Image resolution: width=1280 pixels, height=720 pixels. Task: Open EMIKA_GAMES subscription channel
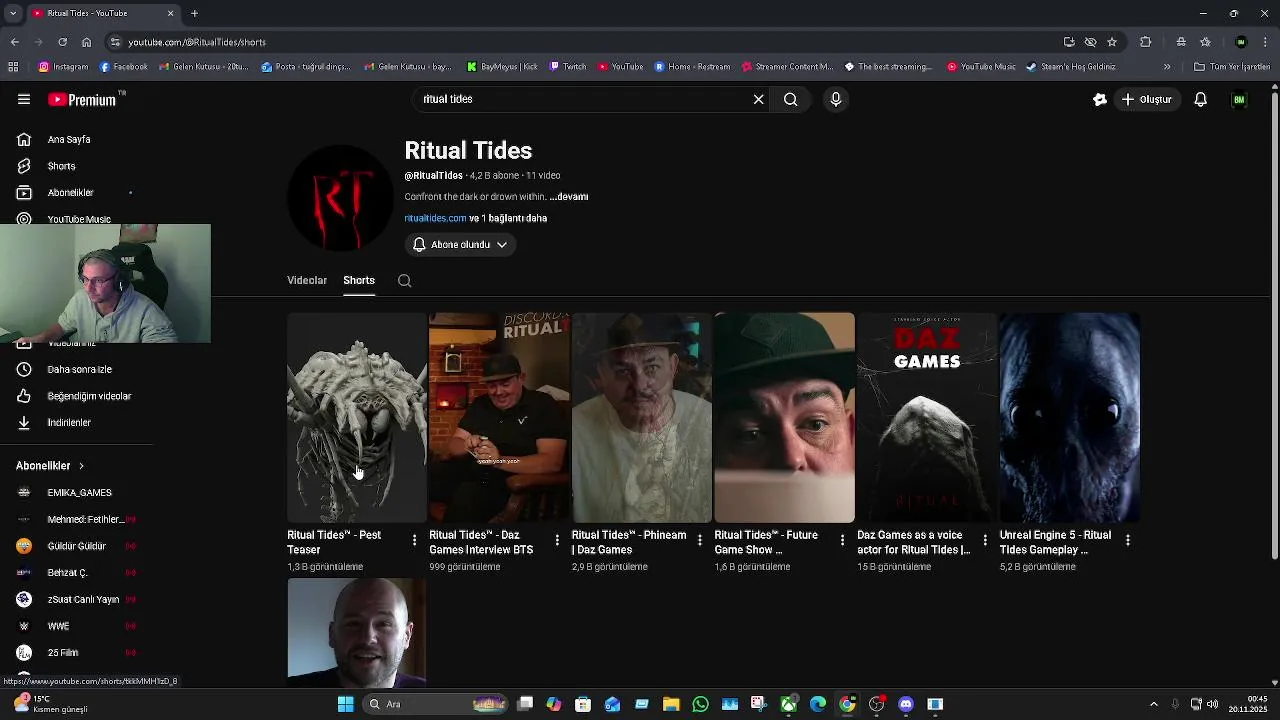point(79,492)
